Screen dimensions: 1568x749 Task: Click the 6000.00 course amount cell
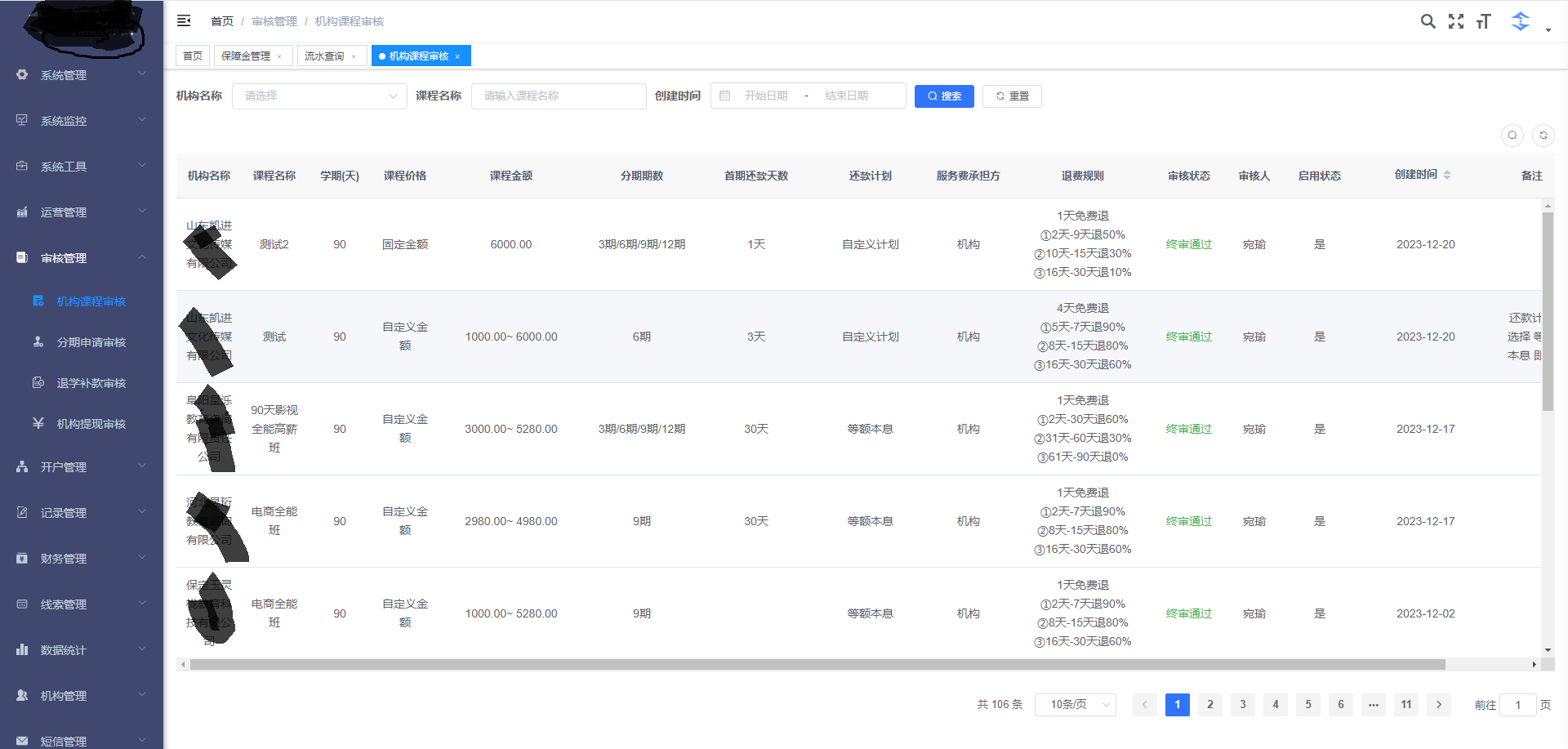coord(511,244)
